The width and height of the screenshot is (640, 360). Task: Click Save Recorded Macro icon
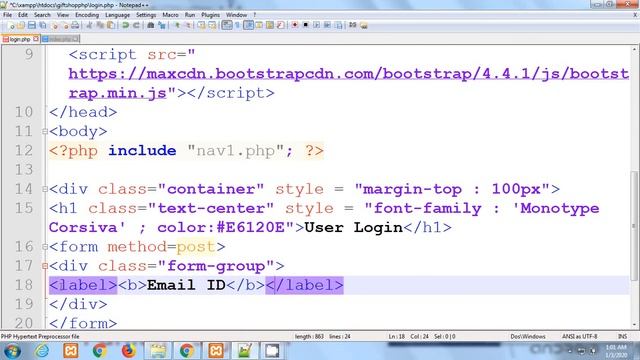[338, 25]
